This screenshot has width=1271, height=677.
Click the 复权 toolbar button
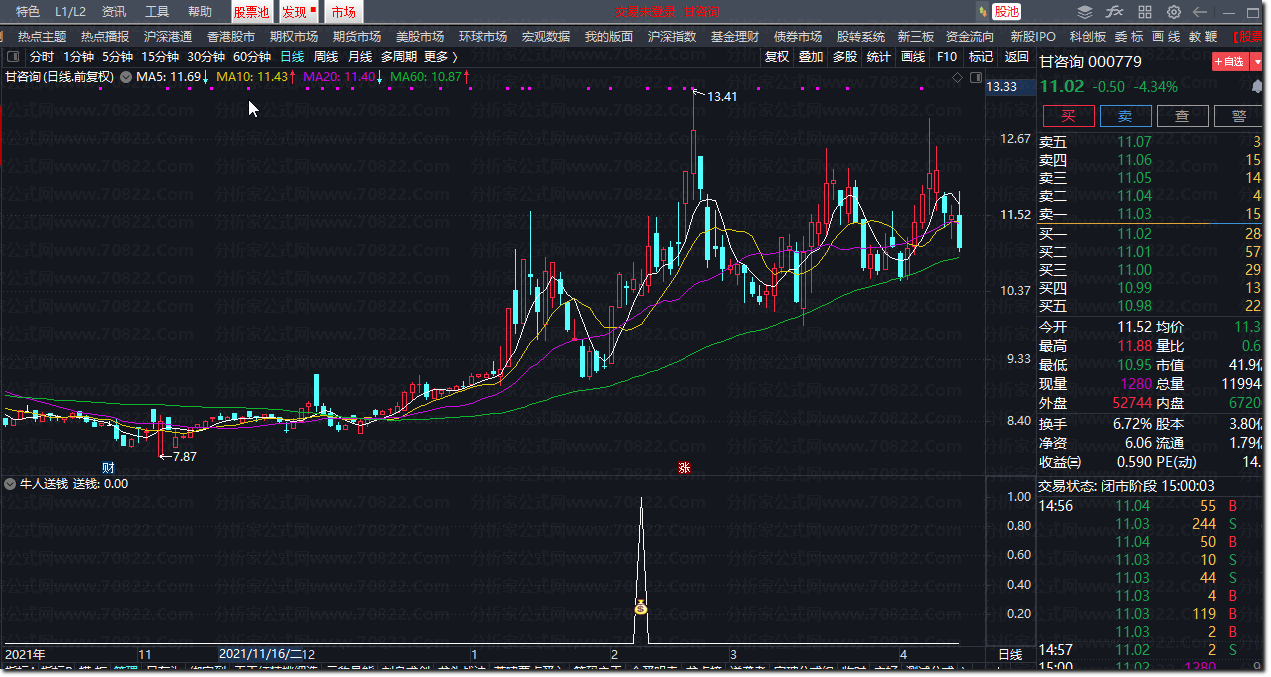777,57
